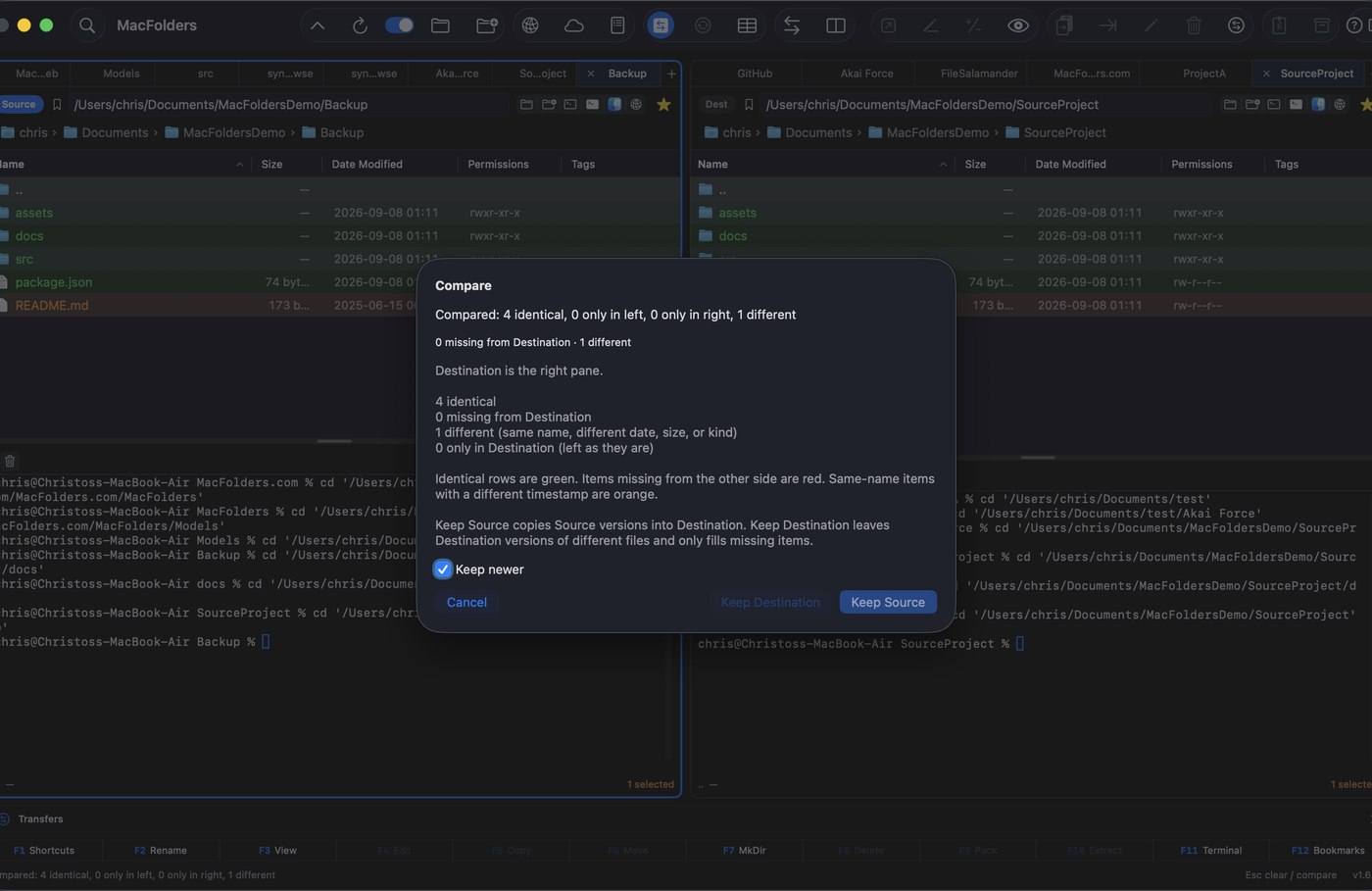
Task: Close the Backup tab via its X
Action: coord(590,74)
